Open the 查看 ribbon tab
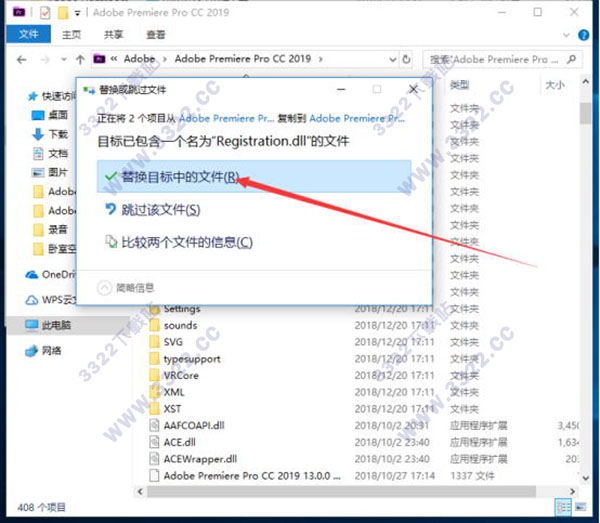Image resolution: width=600 pixels, height=523 pixels. [x=156, y=35]
